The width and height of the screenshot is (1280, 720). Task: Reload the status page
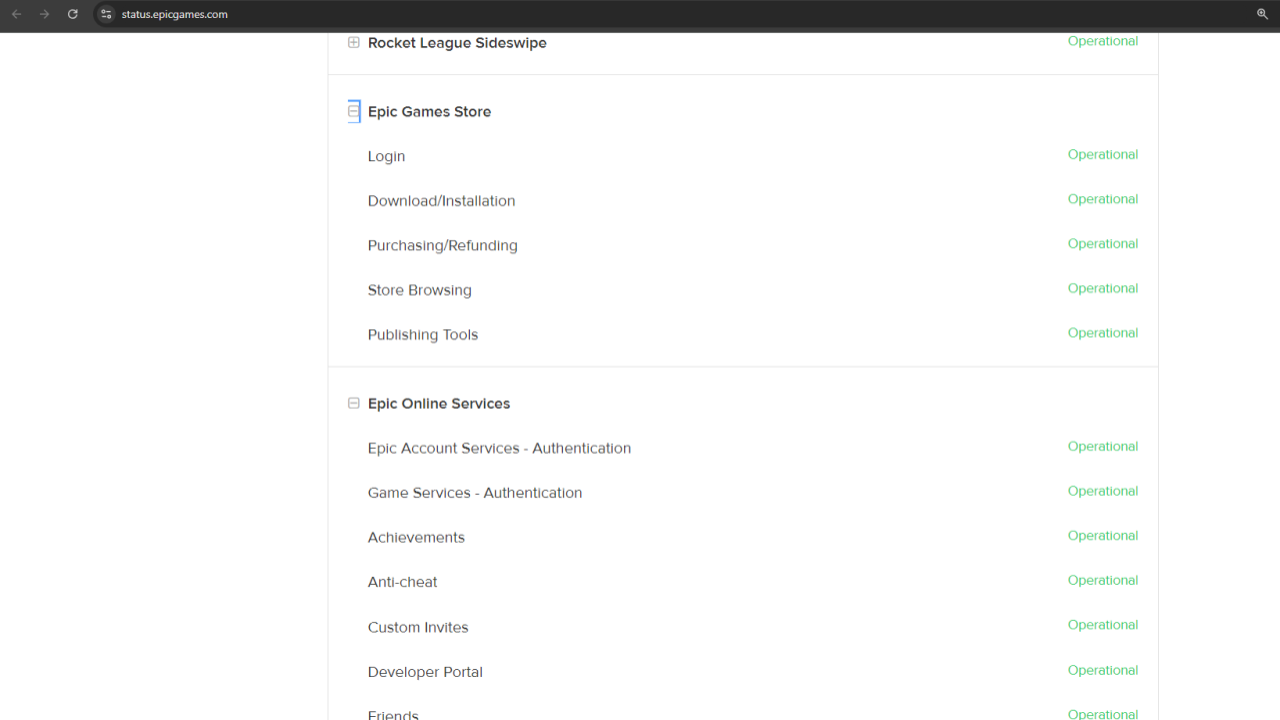pyautogui.click(x=72, y=14)
